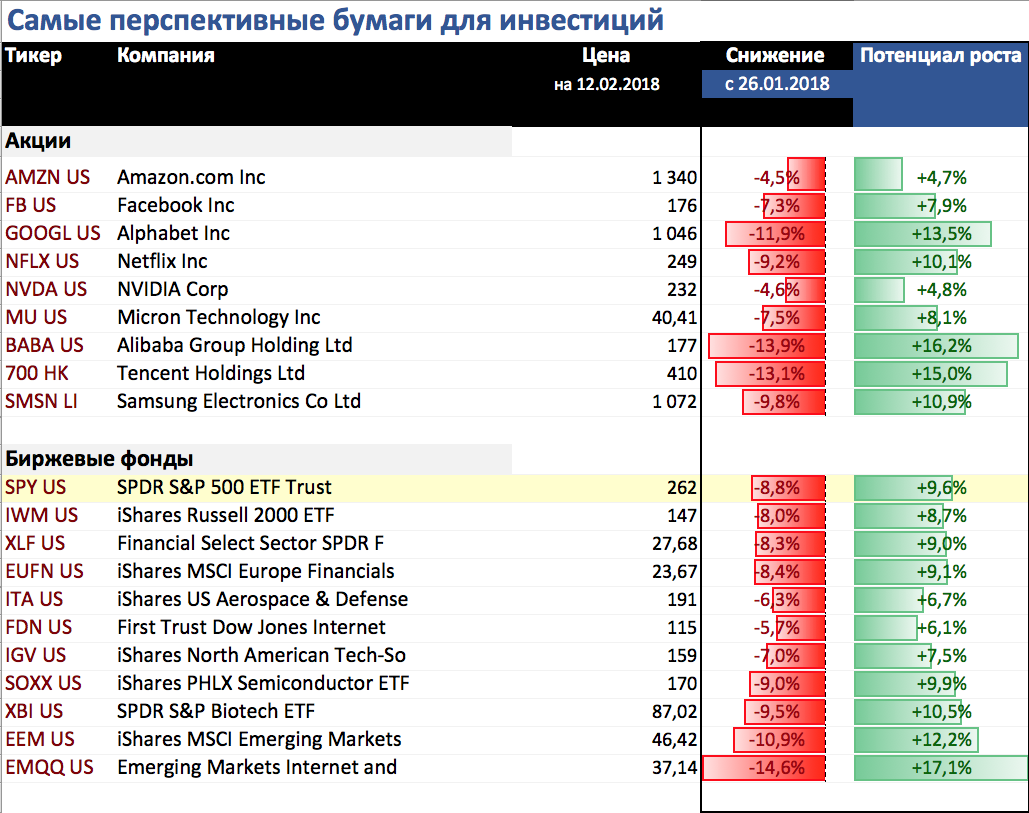This screenshot has height=813, width=1029.
Task: Select ticker cell "GOOGL US"
Action: [53, 234]
